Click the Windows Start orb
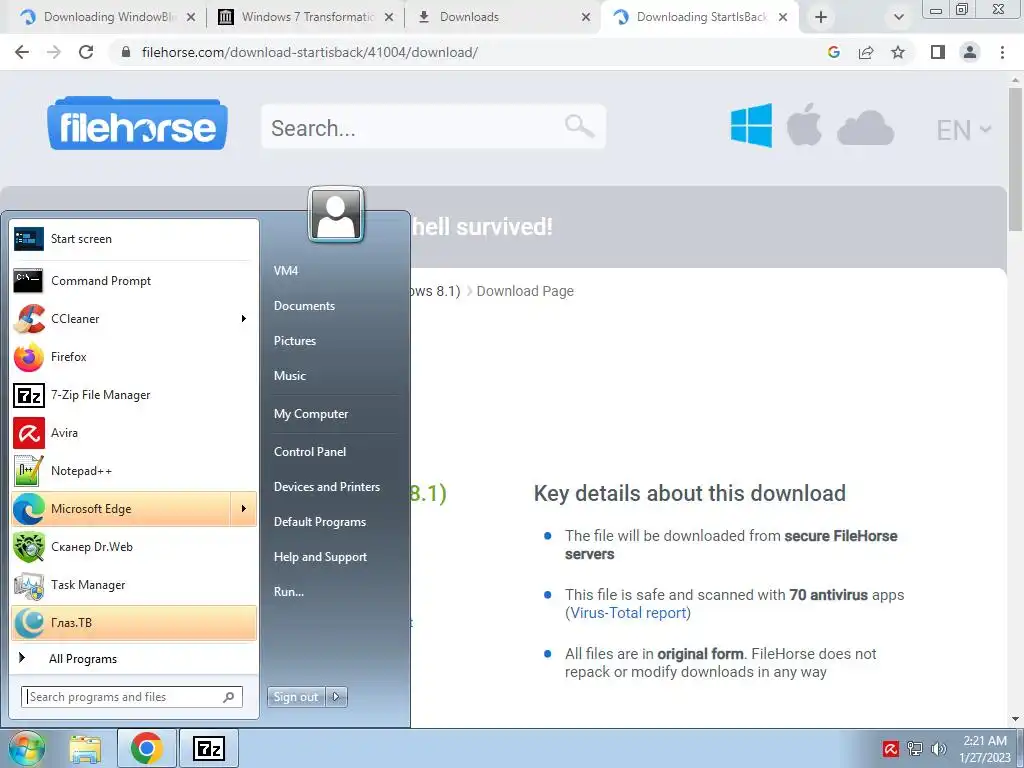 click(x=27, y=748)
